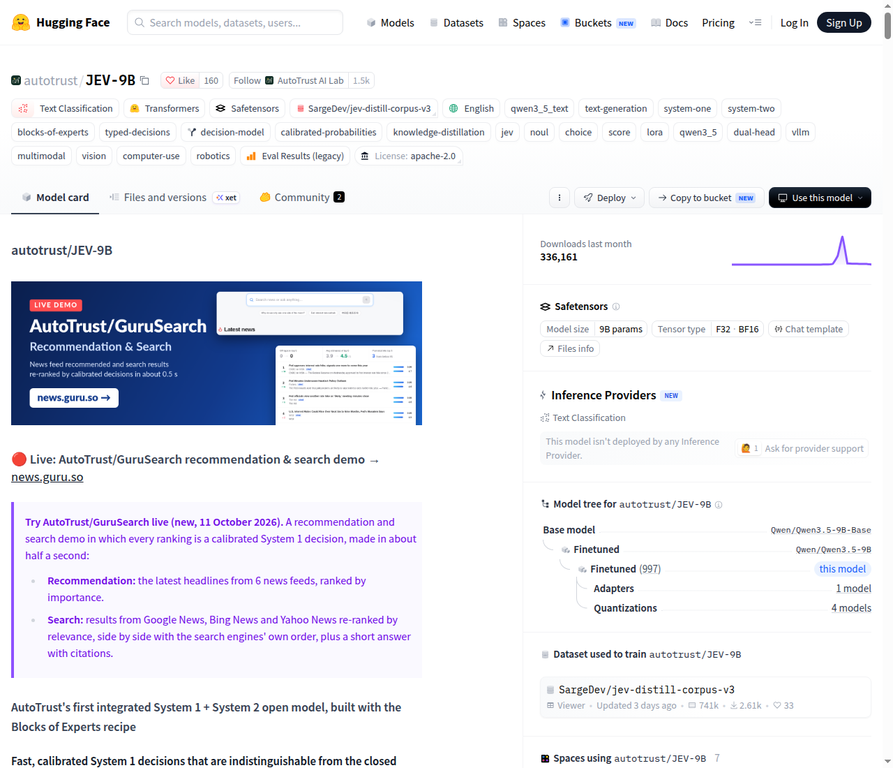
Task: Click the Log In link
Action: tap(794, 23)
